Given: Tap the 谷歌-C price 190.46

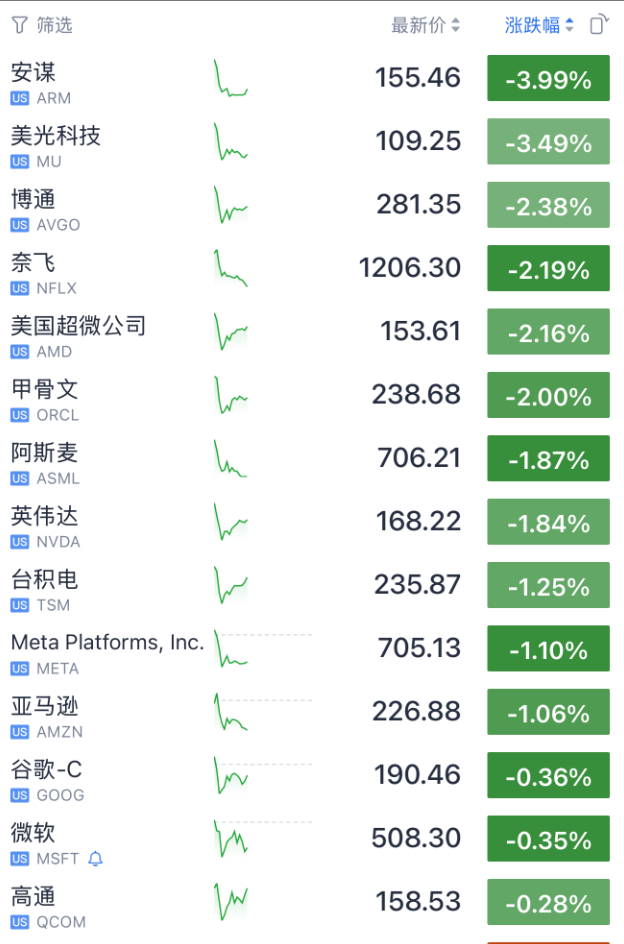Looking at the screenshot, I should [417, 775].
